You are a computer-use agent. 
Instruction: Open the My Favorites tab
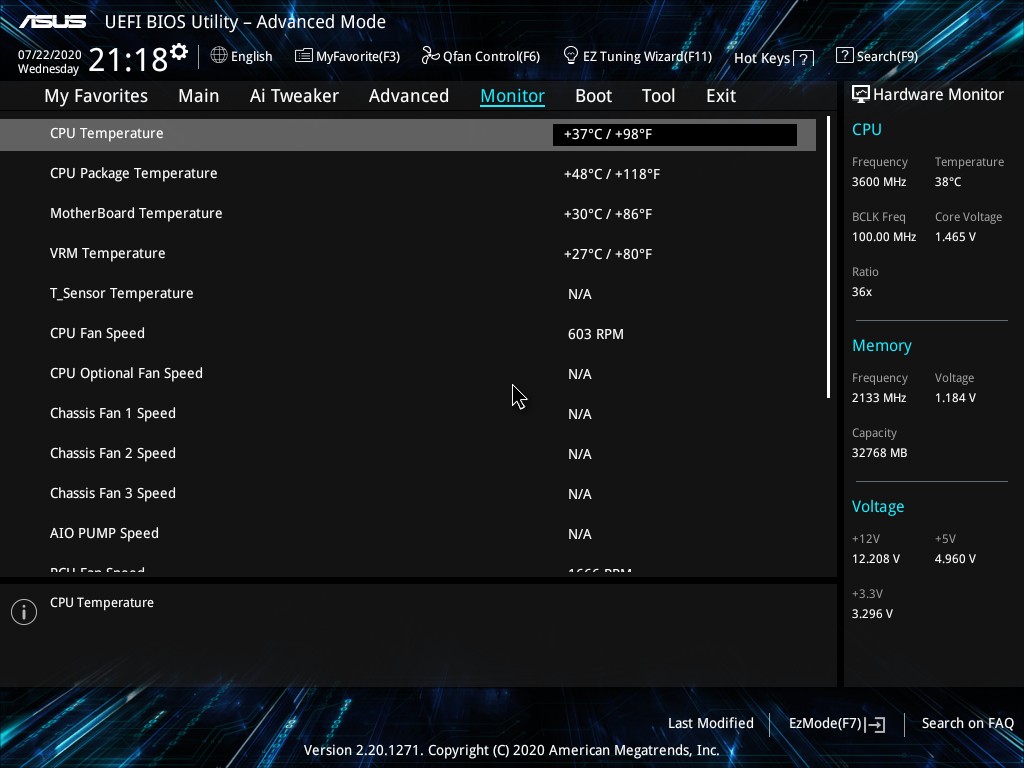pyautogui.click(x=96, y=96)
